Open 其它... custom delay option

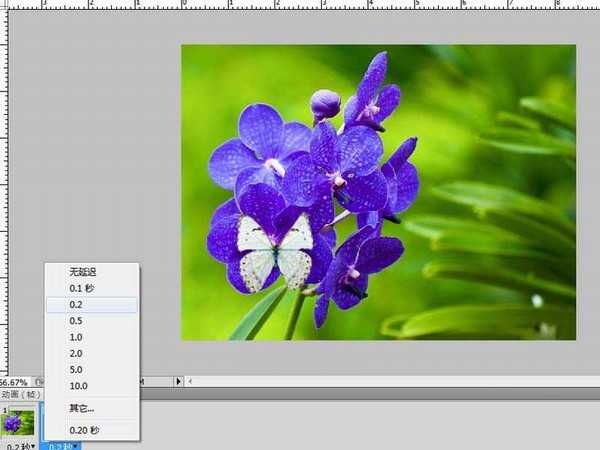point(82,408)
